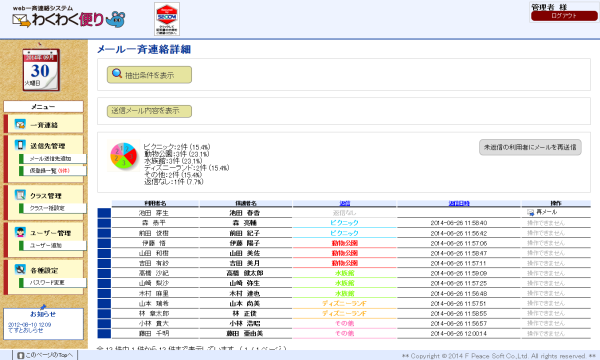Click timestamp 2014-06-26 11:59:09
This screenshot has width=600, height=360.
[x=458, y=273]
